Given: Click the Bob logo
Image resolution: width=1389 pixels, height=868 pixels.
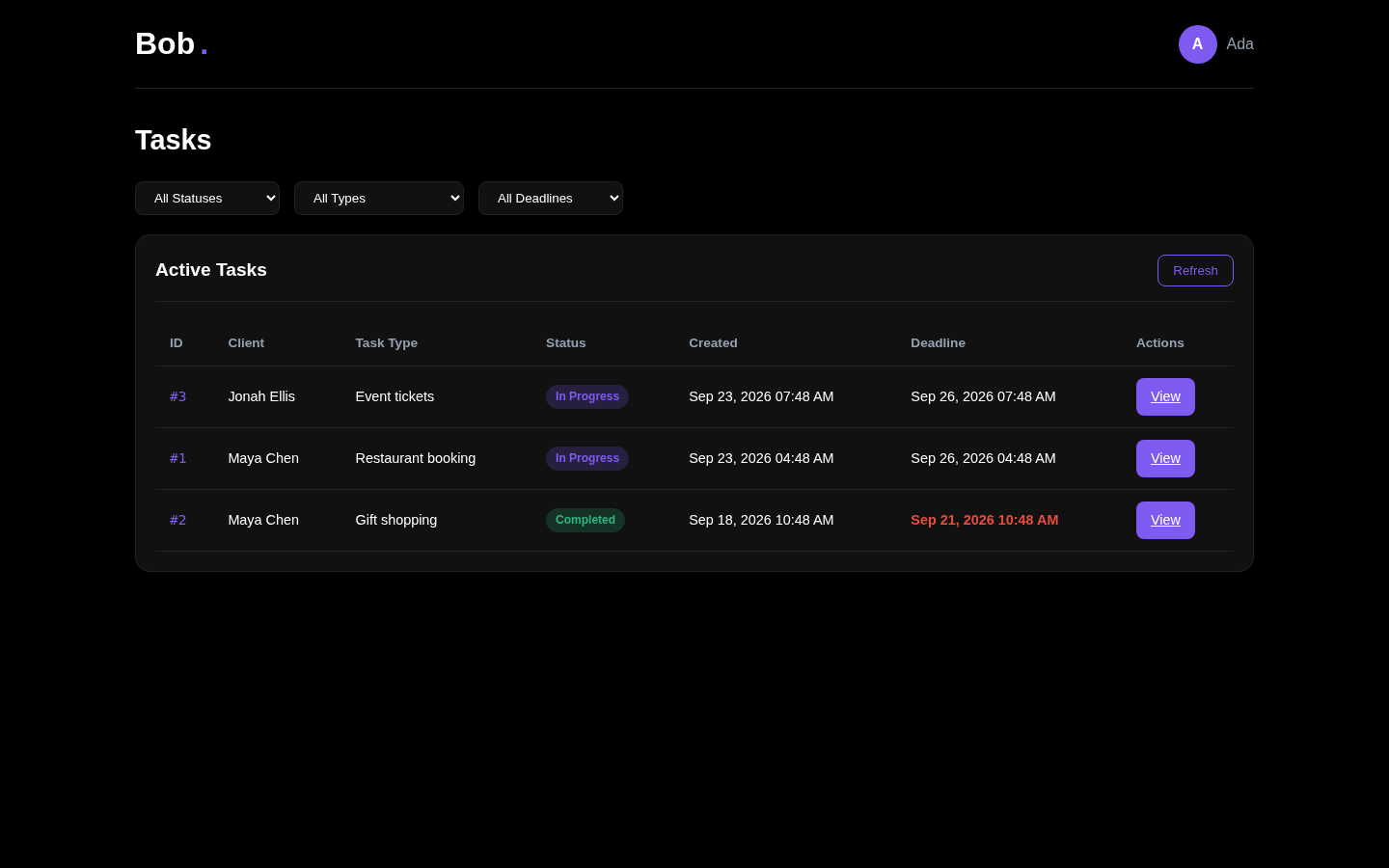Looking at the screenshot, I should click(x=172, y=44).
